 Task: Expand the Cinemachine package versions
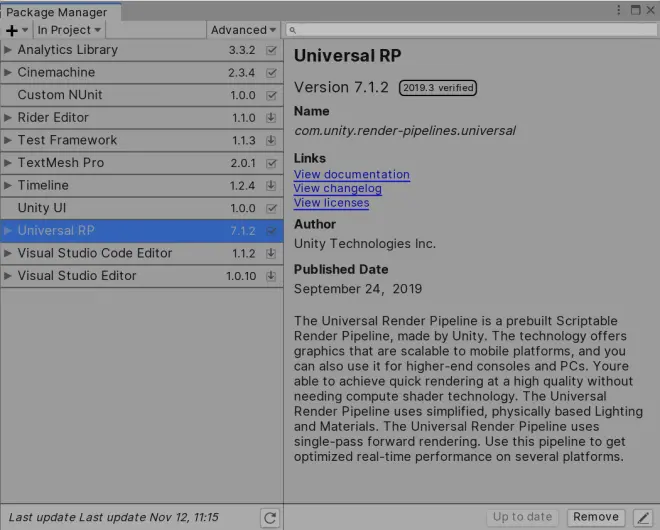(x=8, y=72)
